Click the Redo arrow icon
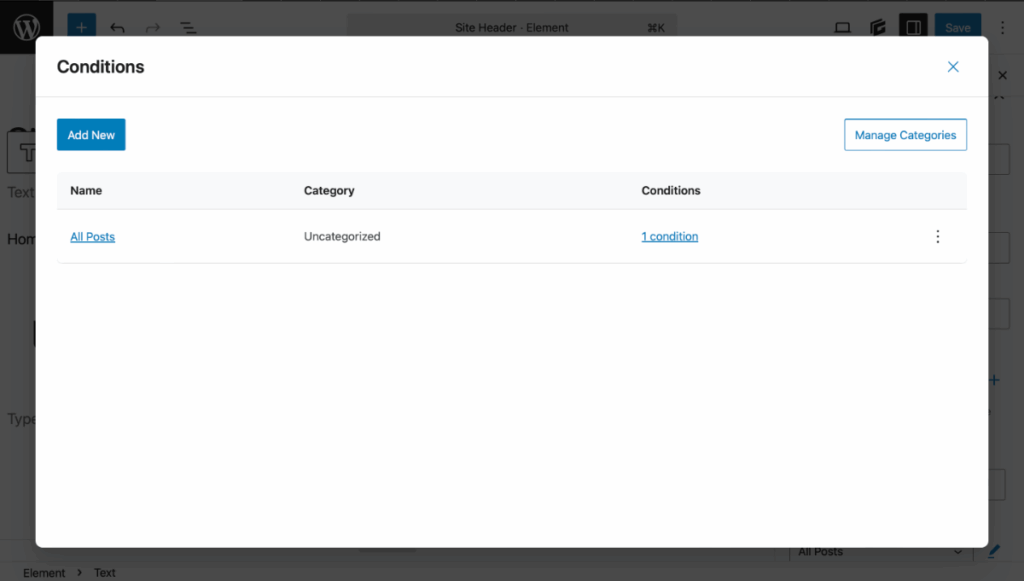This screenshot has width=1024, height=581. (x=153, y=27)
